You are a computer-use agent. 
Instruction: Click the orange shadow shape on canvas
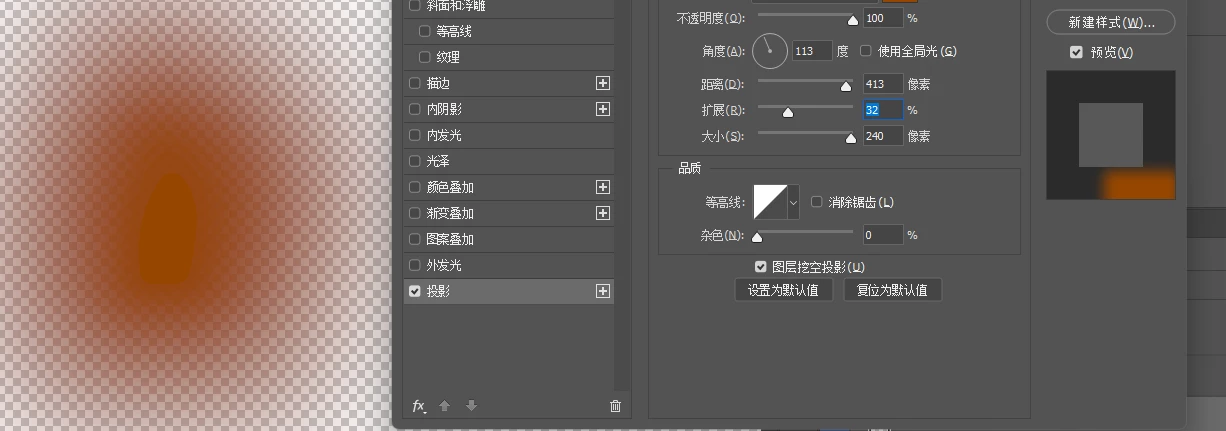coord(167,229)
